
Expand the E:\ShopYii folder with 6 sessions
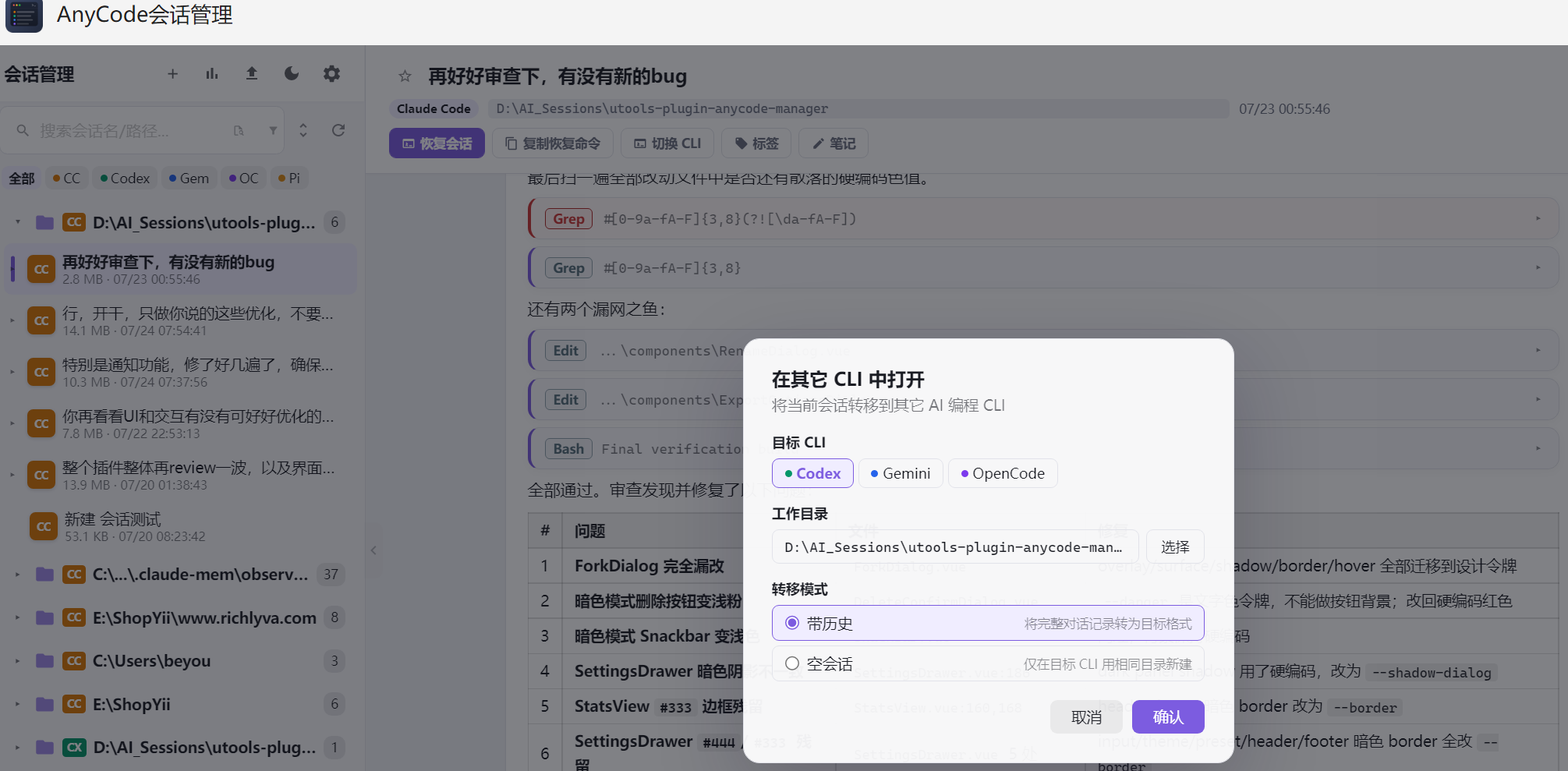pyautogui.click(x=18, y=705)
